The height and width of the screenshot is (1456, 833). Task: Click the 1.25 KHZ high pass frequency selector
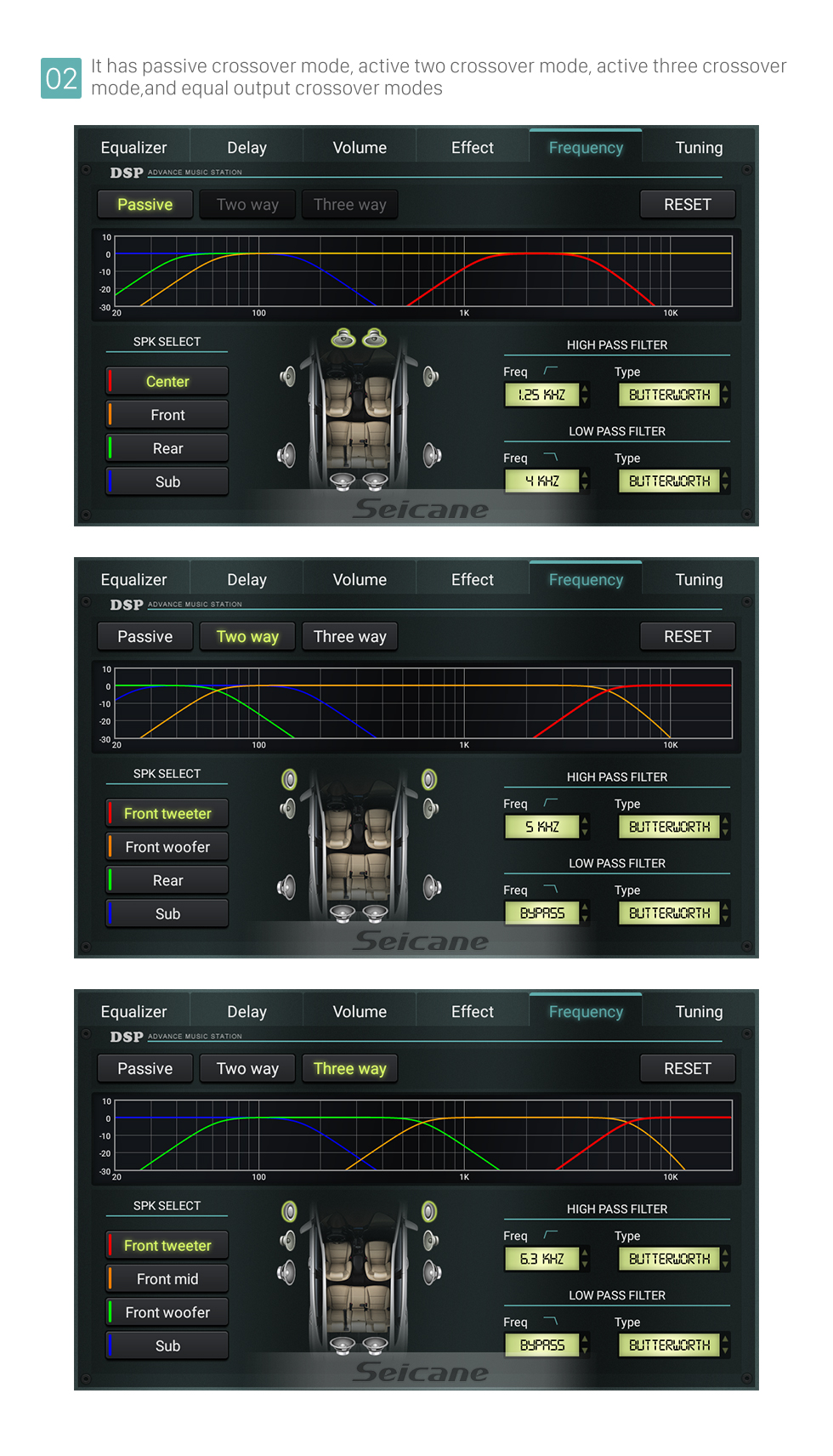[547, 395]
